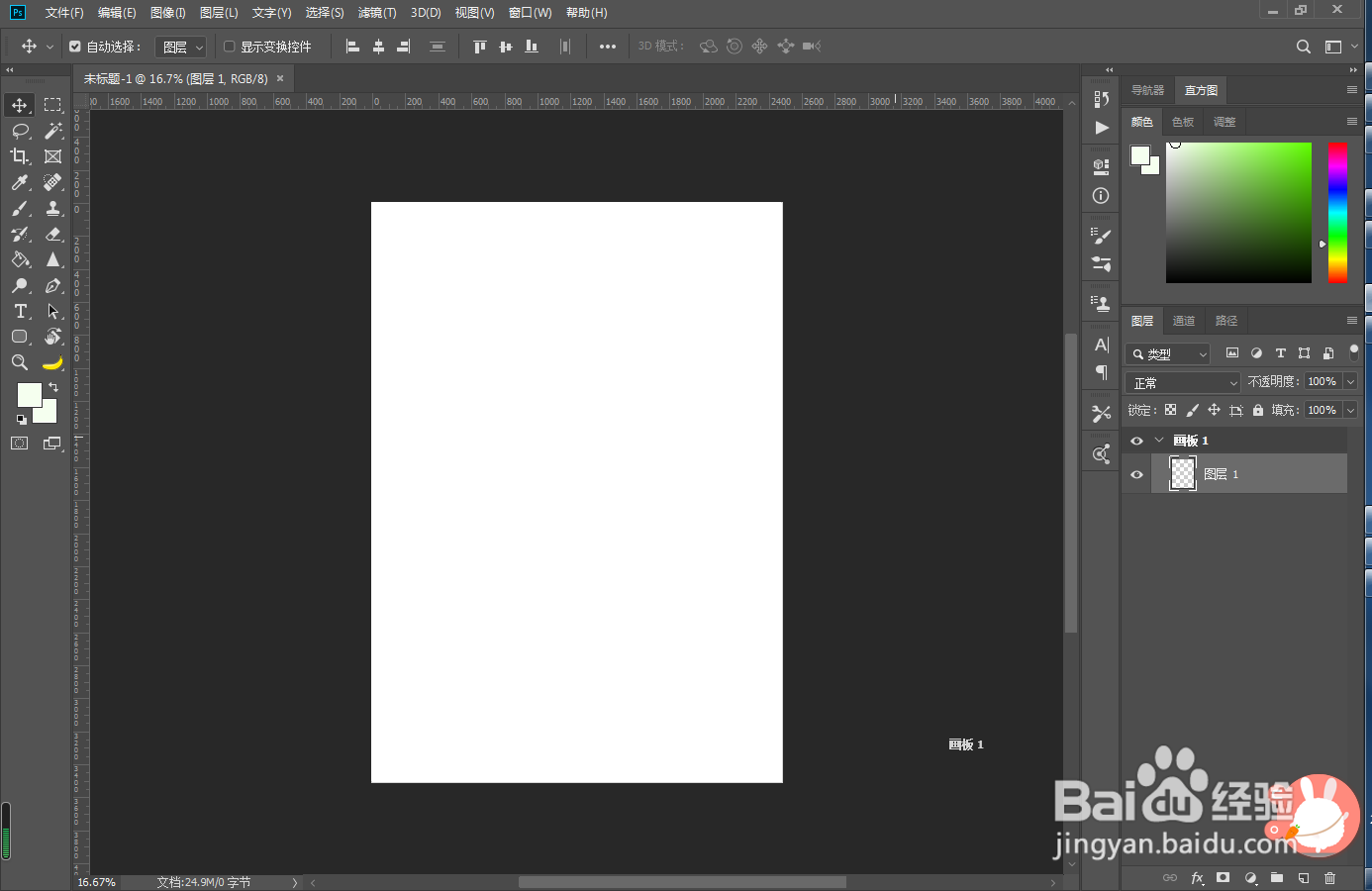Filter layers by pixel layer icon
1372x891 pixels.
coord(1232,353)
